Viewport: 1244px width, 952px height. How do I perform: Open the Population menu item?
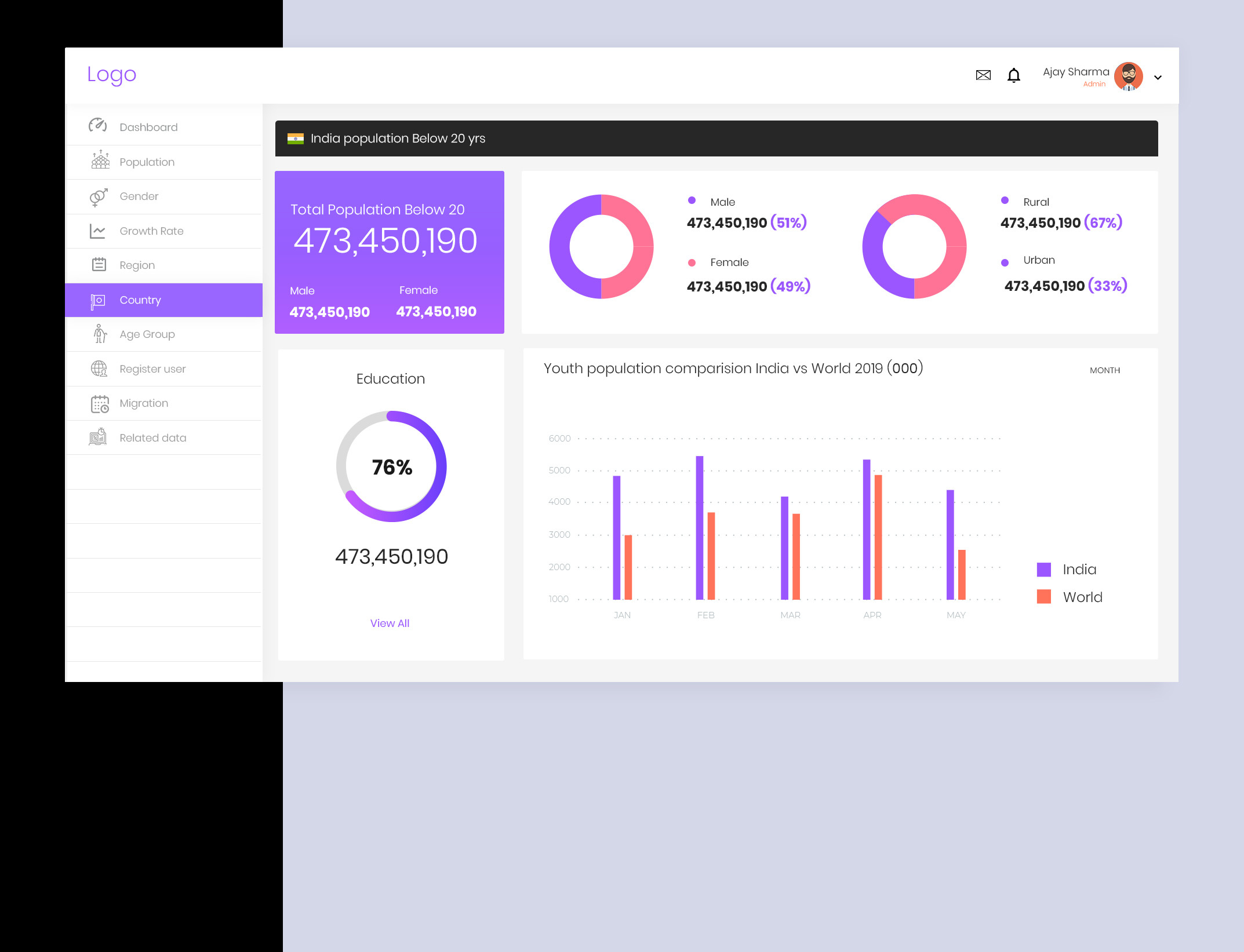coord(147,162)
